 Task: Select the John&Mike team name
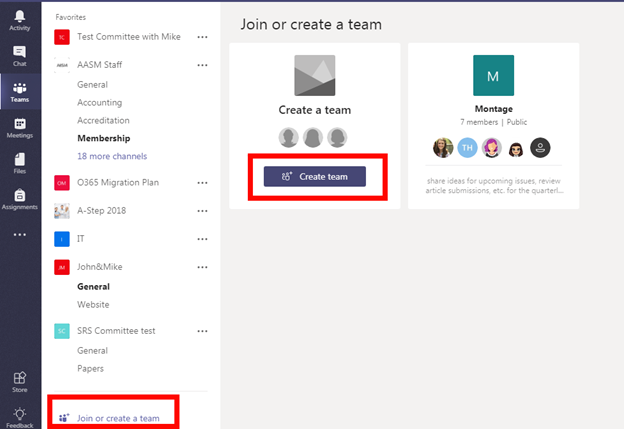tap(99, 267)
